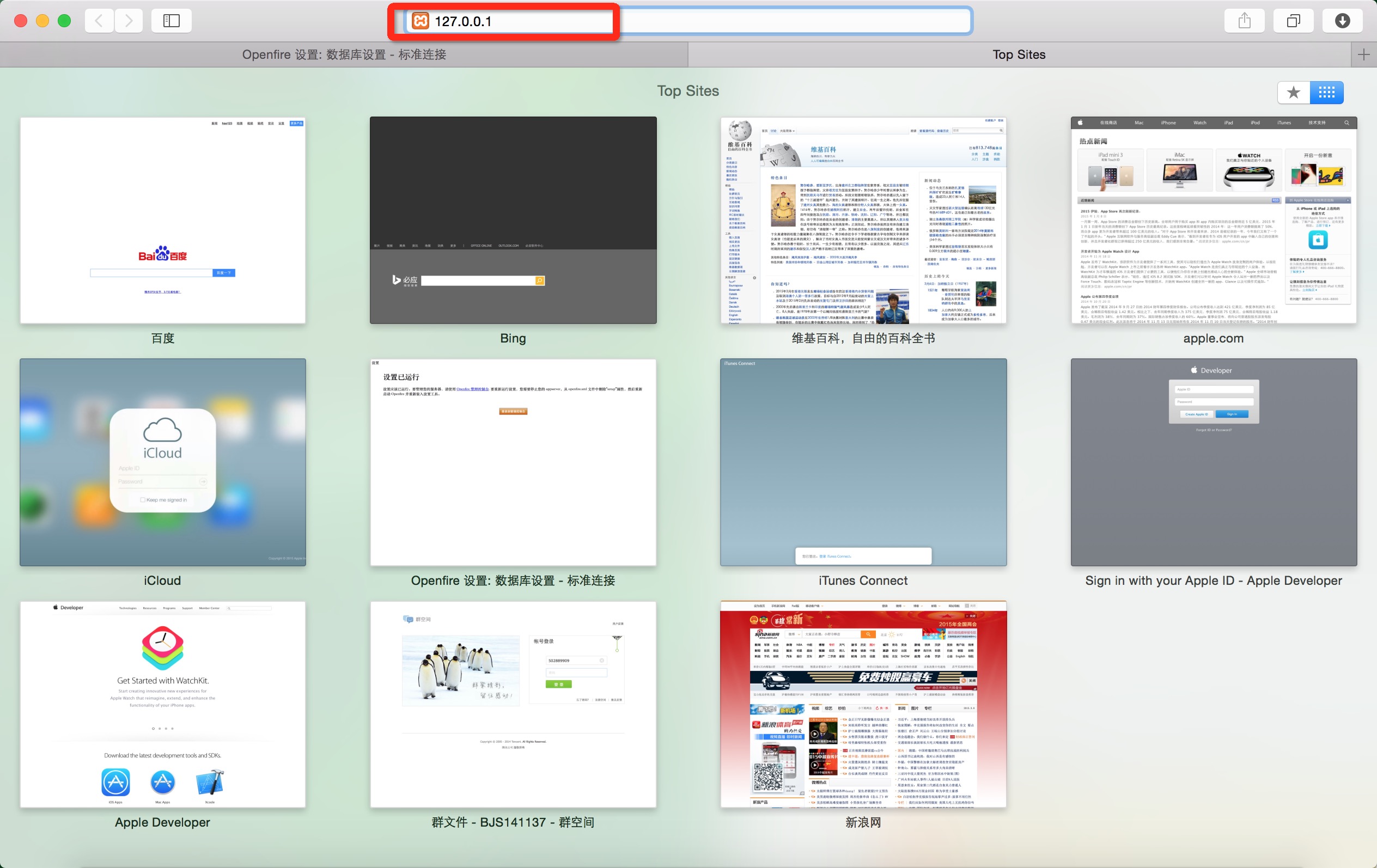The height and width of the screenshot is (868, 1377).
Task: Open the iCloud thumbnail
Action: coord(163,463)
